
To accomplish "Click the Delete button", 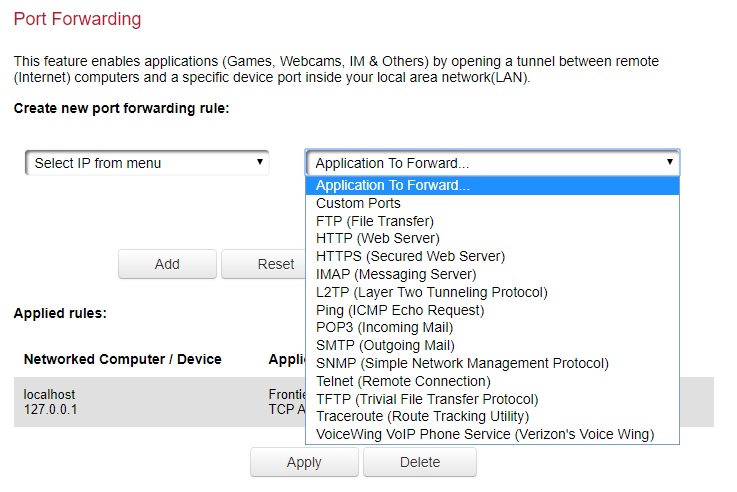I will [x=420, y=462].
